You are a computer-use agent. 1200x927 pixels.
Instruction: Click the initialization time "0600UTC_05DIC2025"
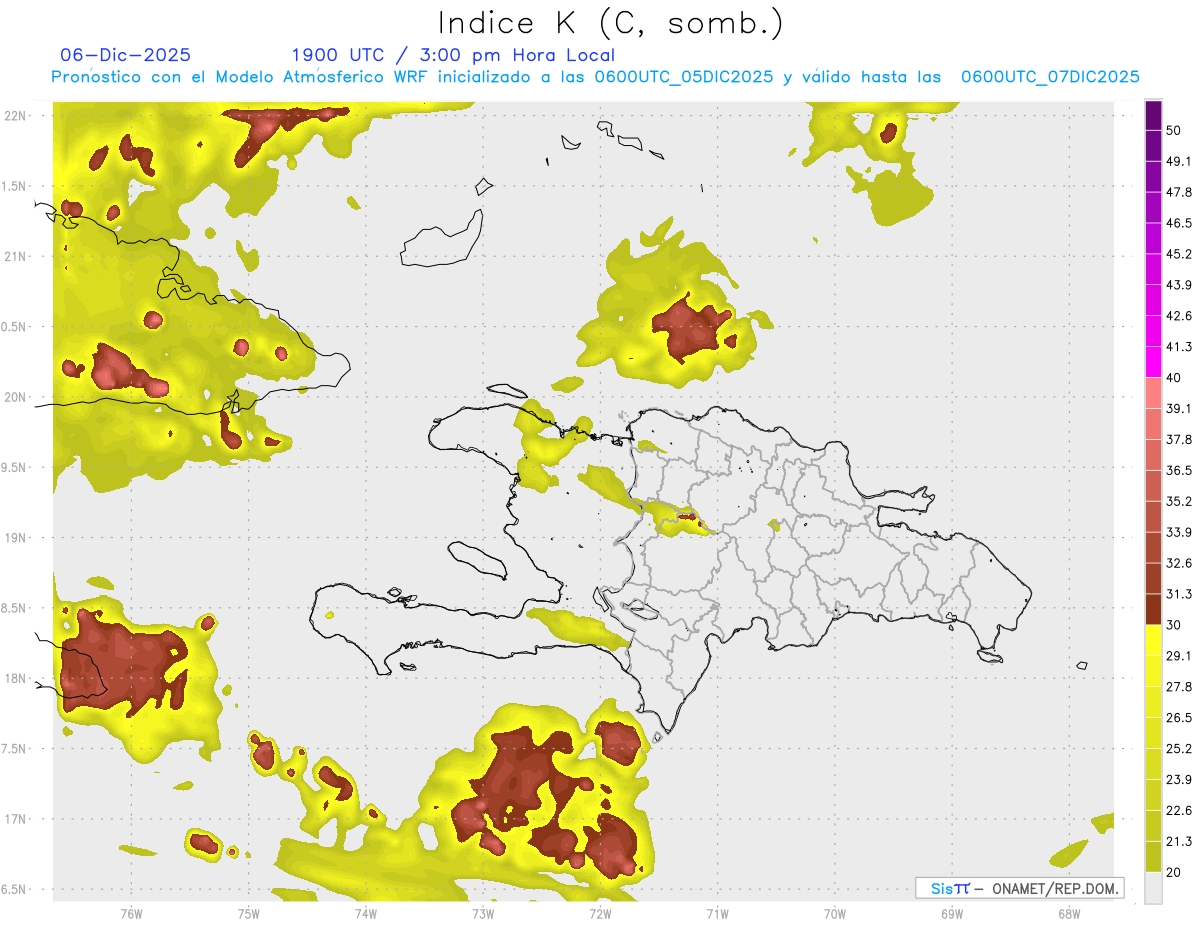[x=684, y=77]
